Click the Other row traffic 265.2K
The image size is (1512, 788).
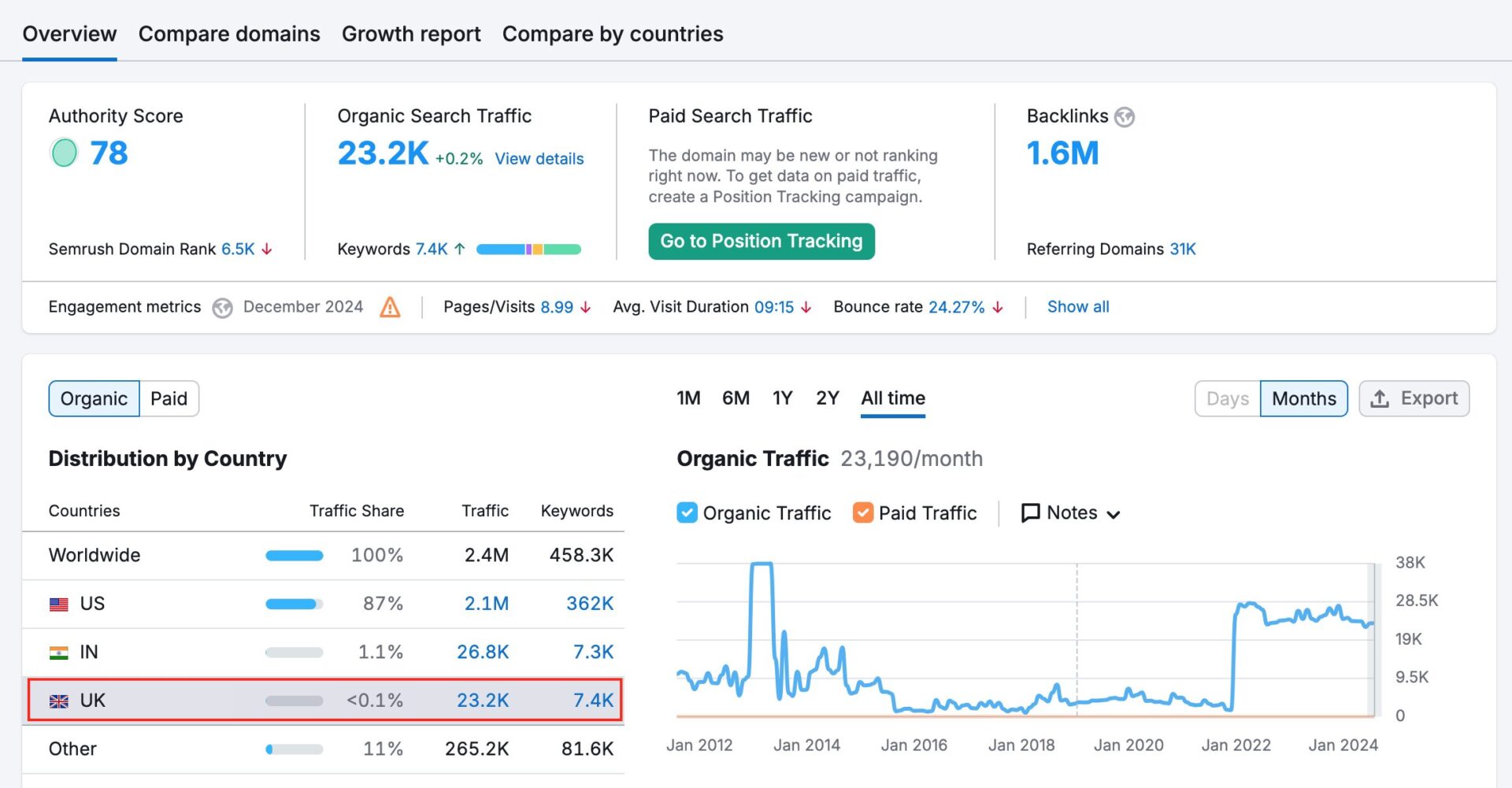click(x=477, y=749)
